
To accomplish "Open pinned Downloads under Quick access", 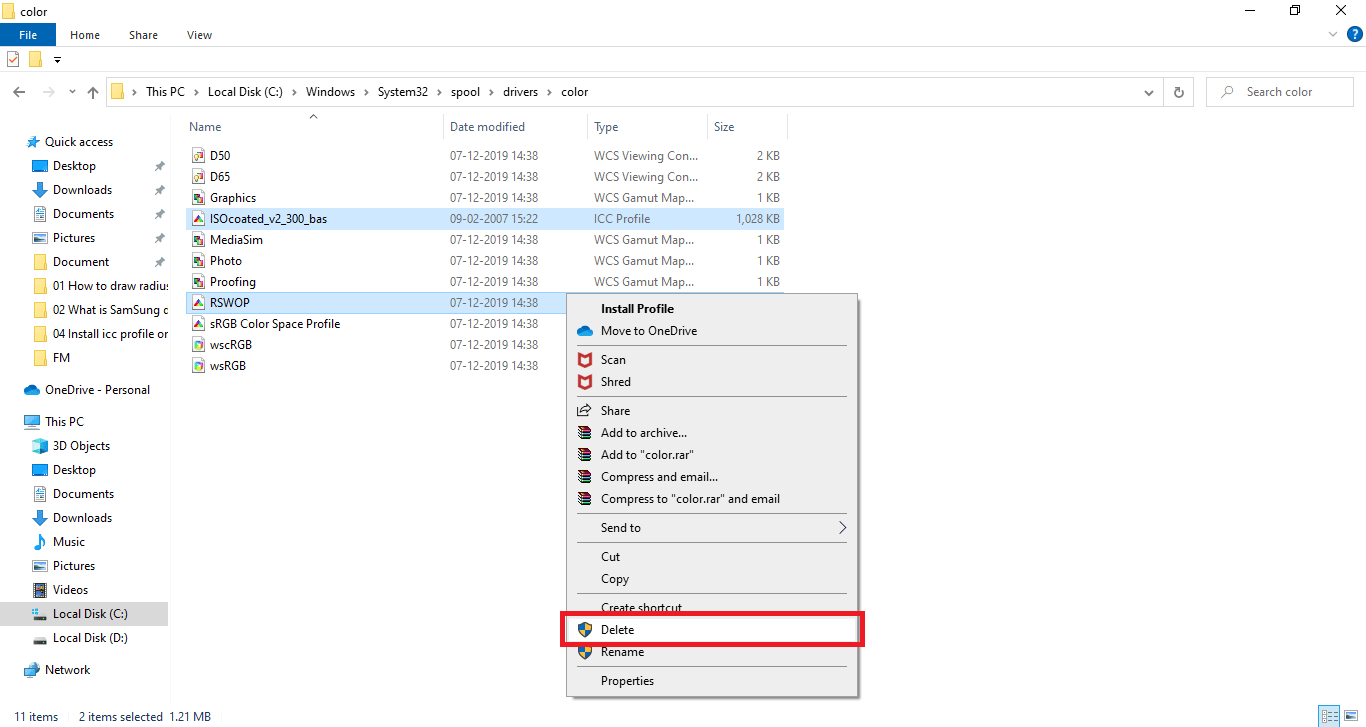I will click(x=82, y=190).
